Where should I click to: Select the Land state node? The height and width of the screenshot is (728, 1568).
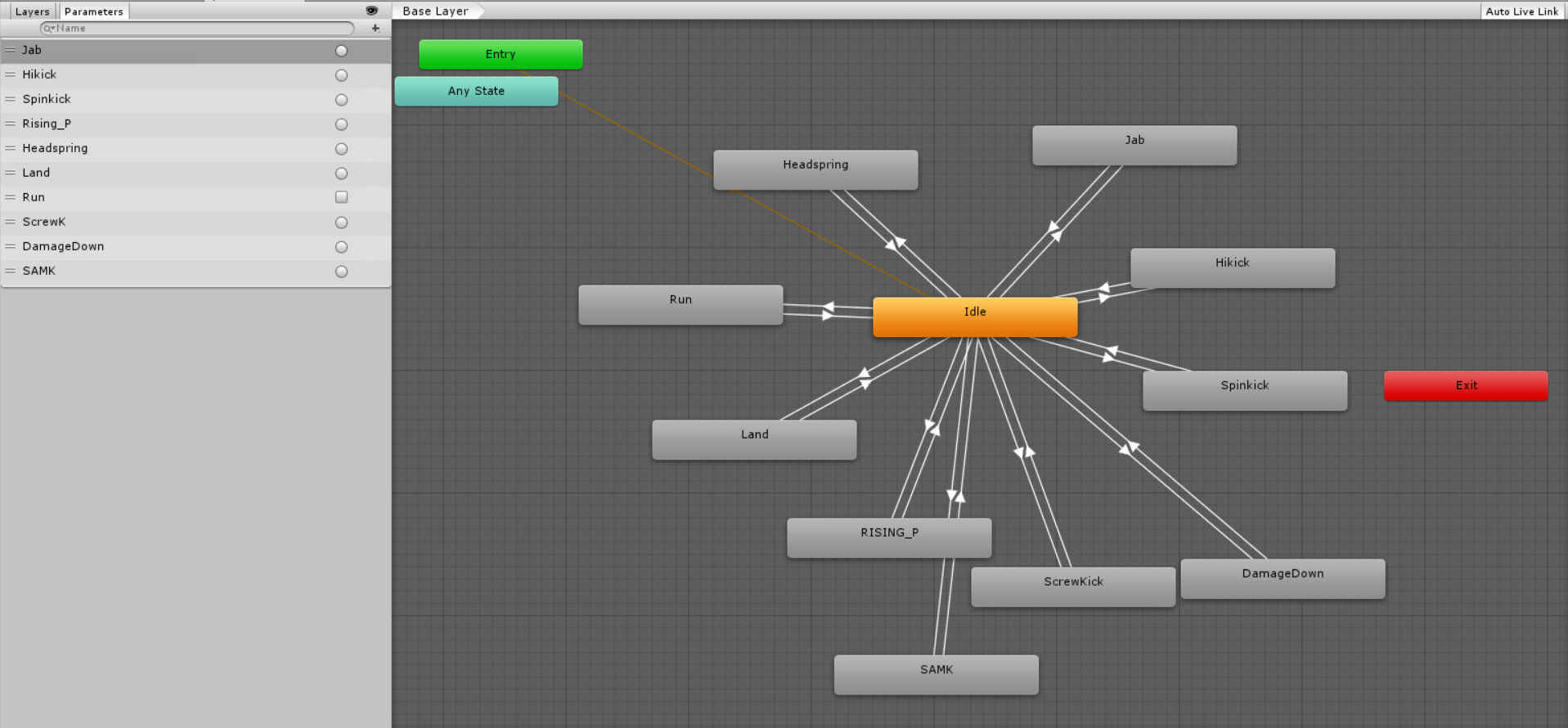click(754, 440)
